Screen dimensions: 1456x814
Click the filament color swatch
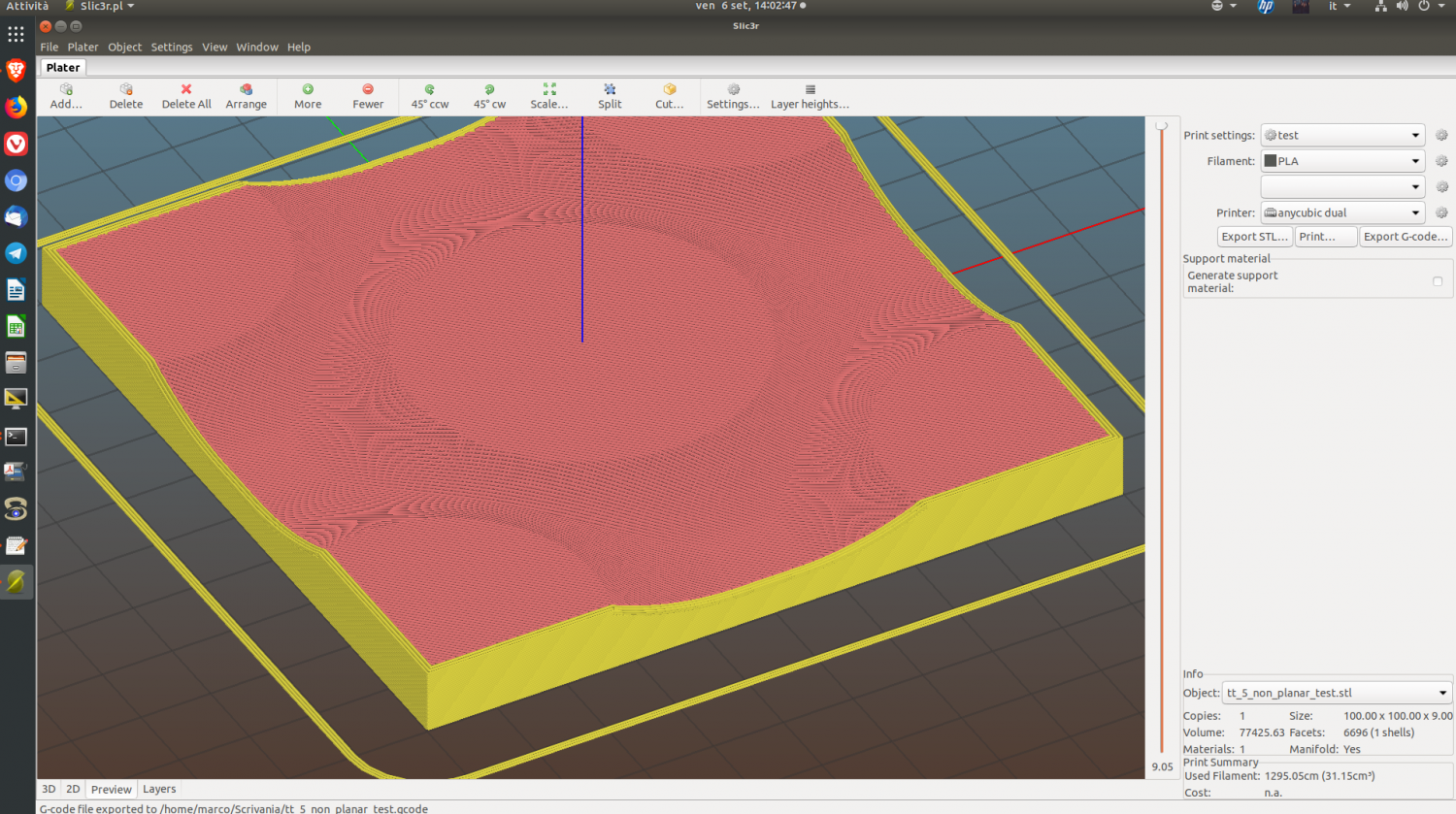point(1270,161)
